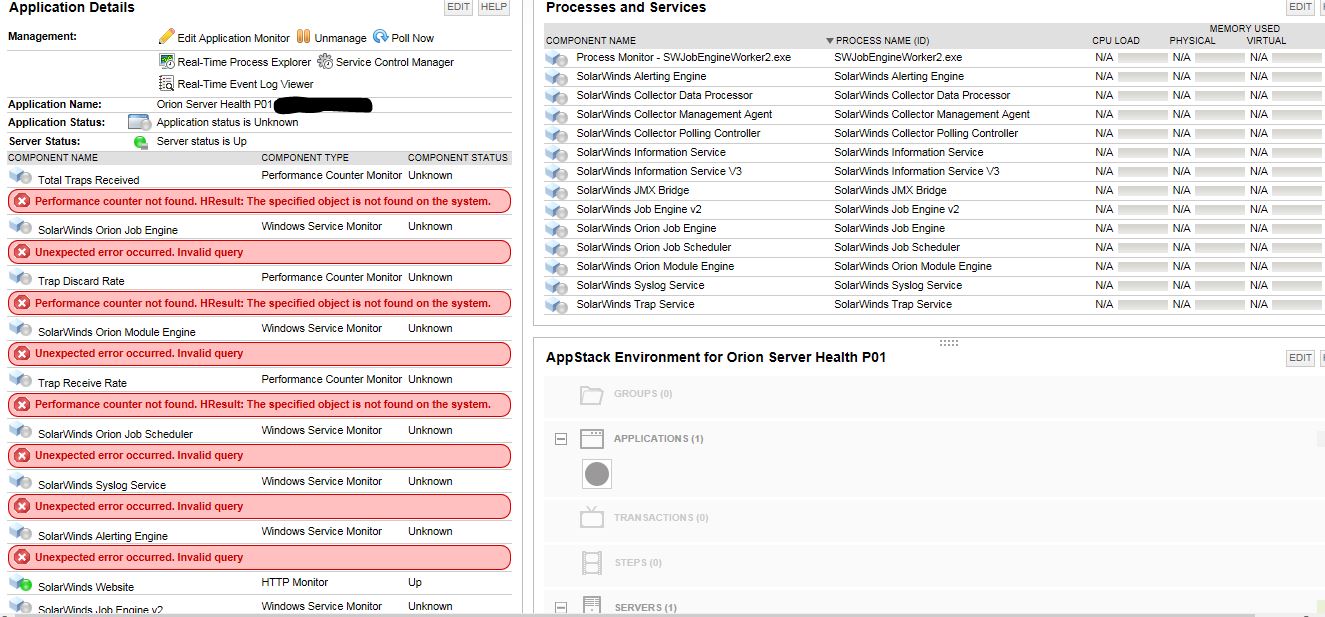The width and height of the screenshot is (1325, 617).
Task: Click the SolarWinds Website component icon
Action: 20,583
